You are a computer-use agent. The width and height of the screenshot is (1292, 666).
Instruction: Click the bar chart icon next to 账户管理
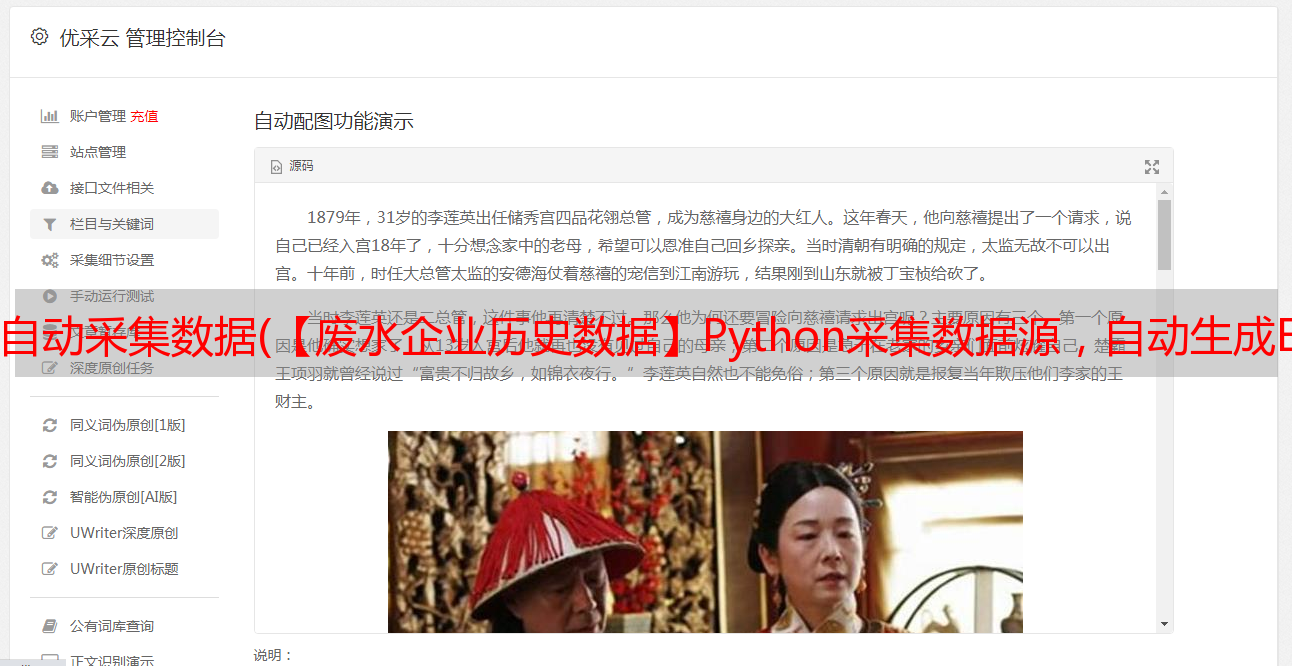click(x=49, y=116)
